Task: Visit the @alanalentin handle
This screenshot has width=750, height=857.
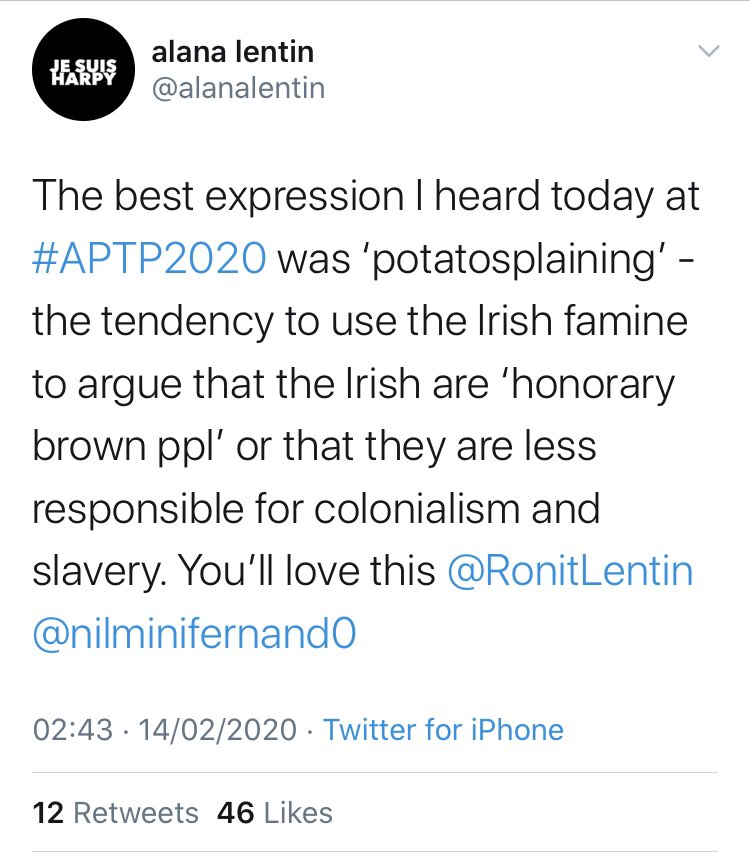Action: [x=238, y=88]
